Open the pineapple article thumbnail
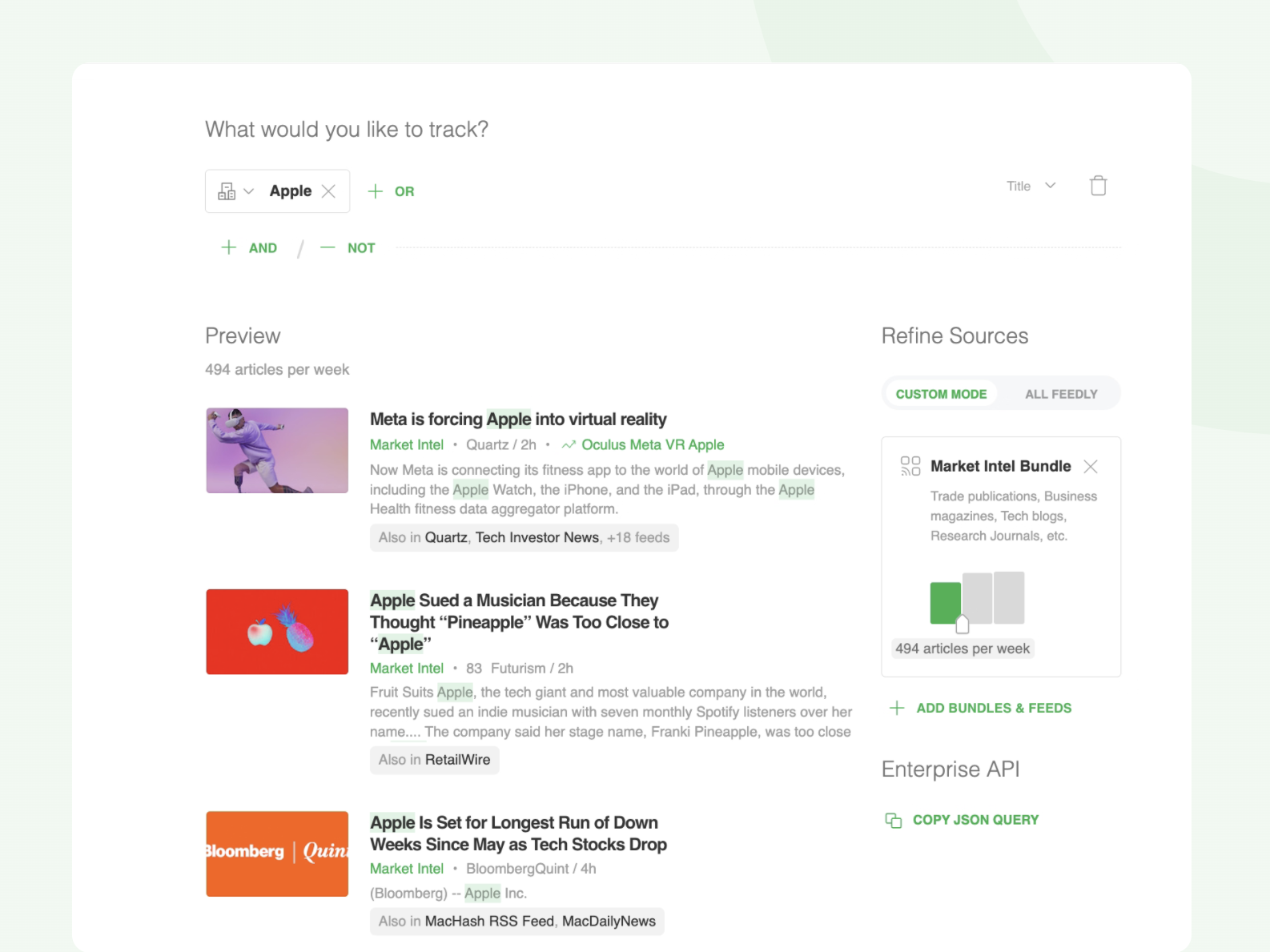The height and width of the screenshot is (952, 1270). (x=277, y=632)
